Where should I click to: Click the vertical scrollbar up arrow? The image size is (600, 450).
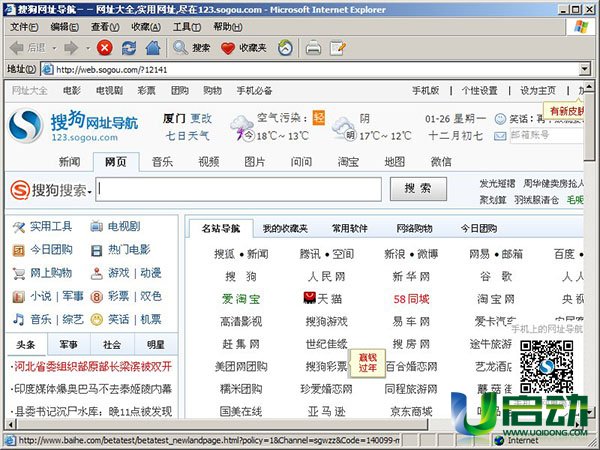point(589,86)
